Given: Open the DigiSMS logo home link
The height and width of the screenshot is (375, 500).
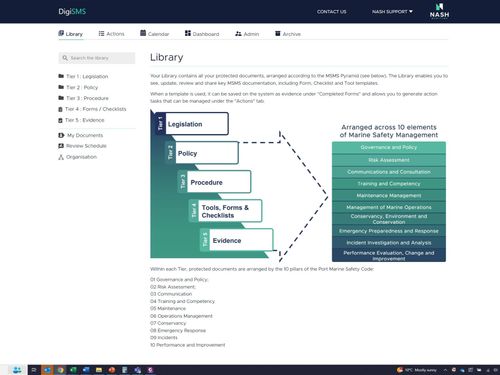Looking at the screenshot, I should point(72,11).
